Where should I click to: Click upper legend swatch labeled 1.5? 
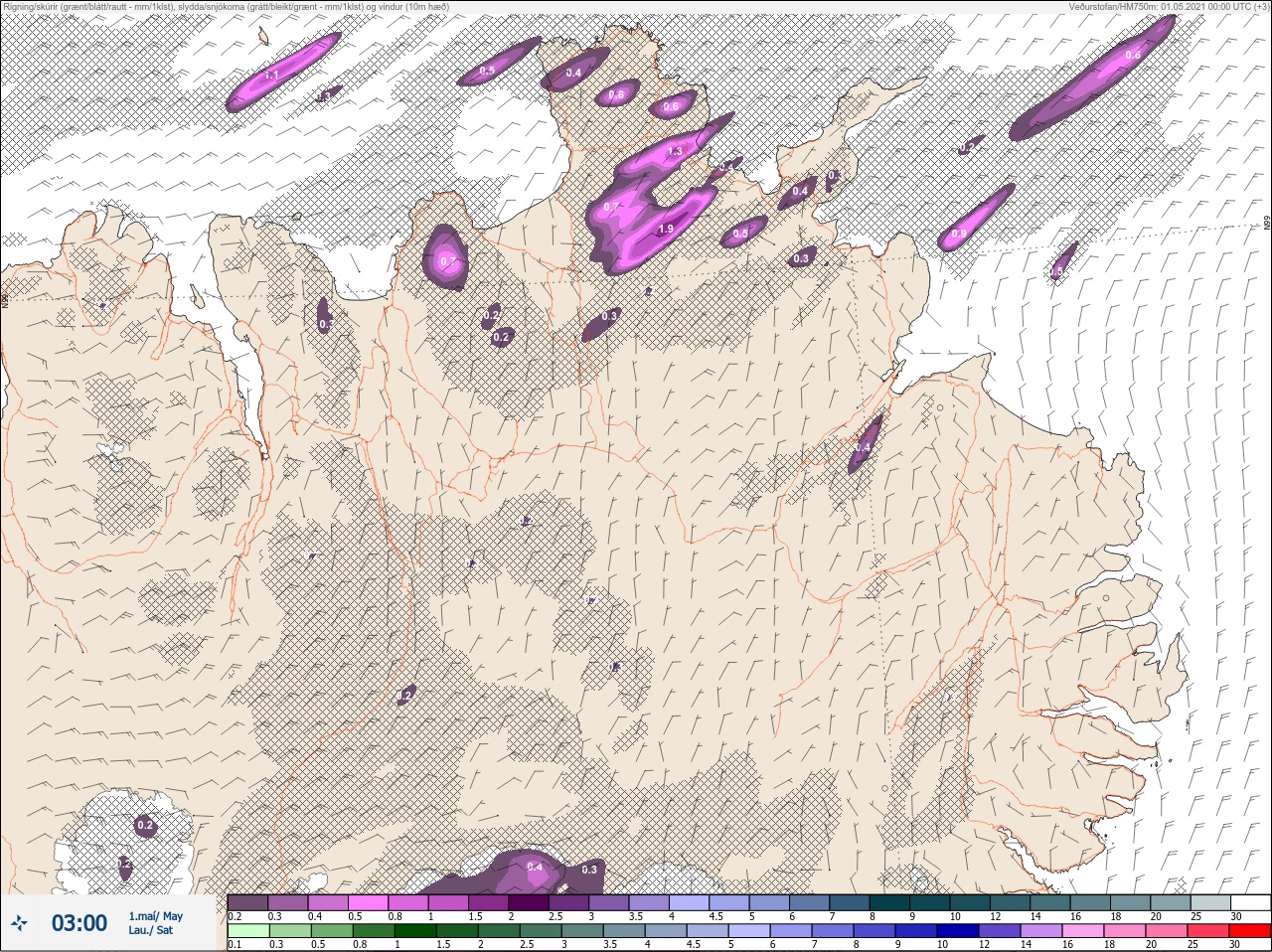pos(489,902)
